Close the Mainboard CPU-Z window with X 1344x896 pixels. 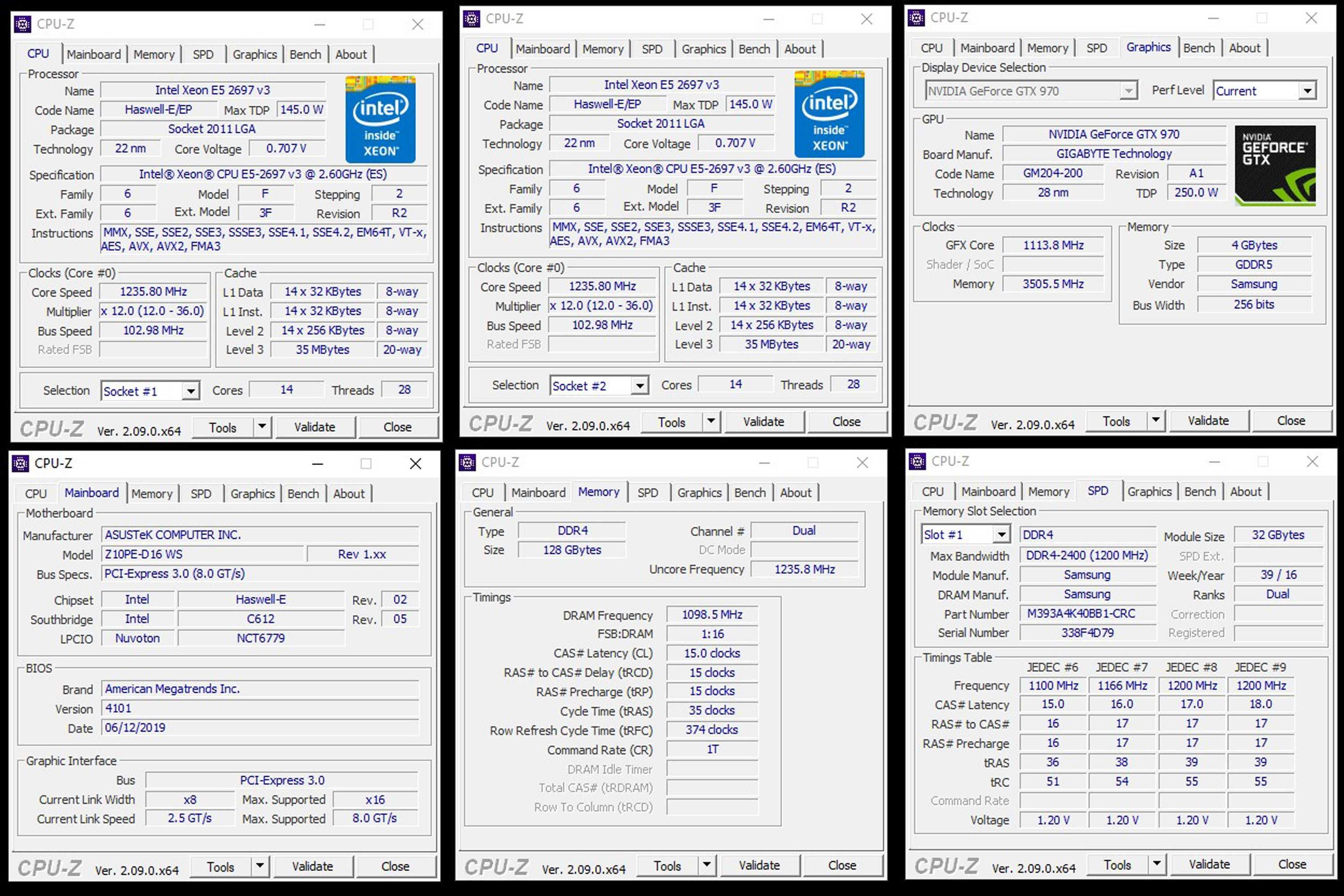pyautogui.click(x=415, y=463)
